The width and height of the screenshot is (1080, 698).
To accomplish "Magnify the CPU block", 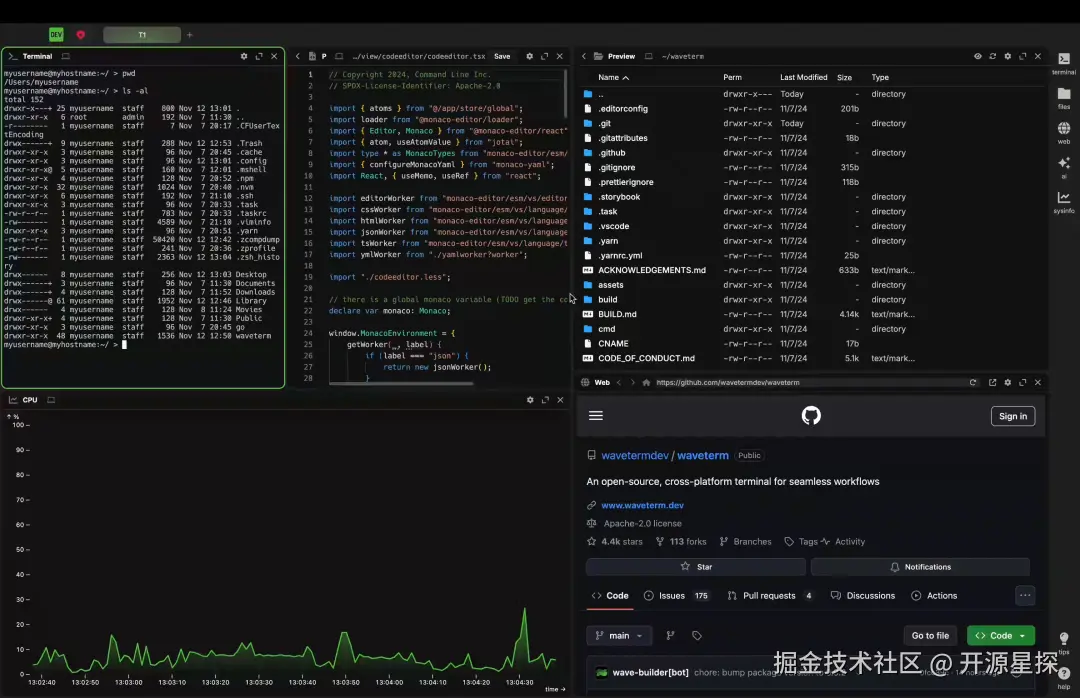I will [x=545, y=400].
